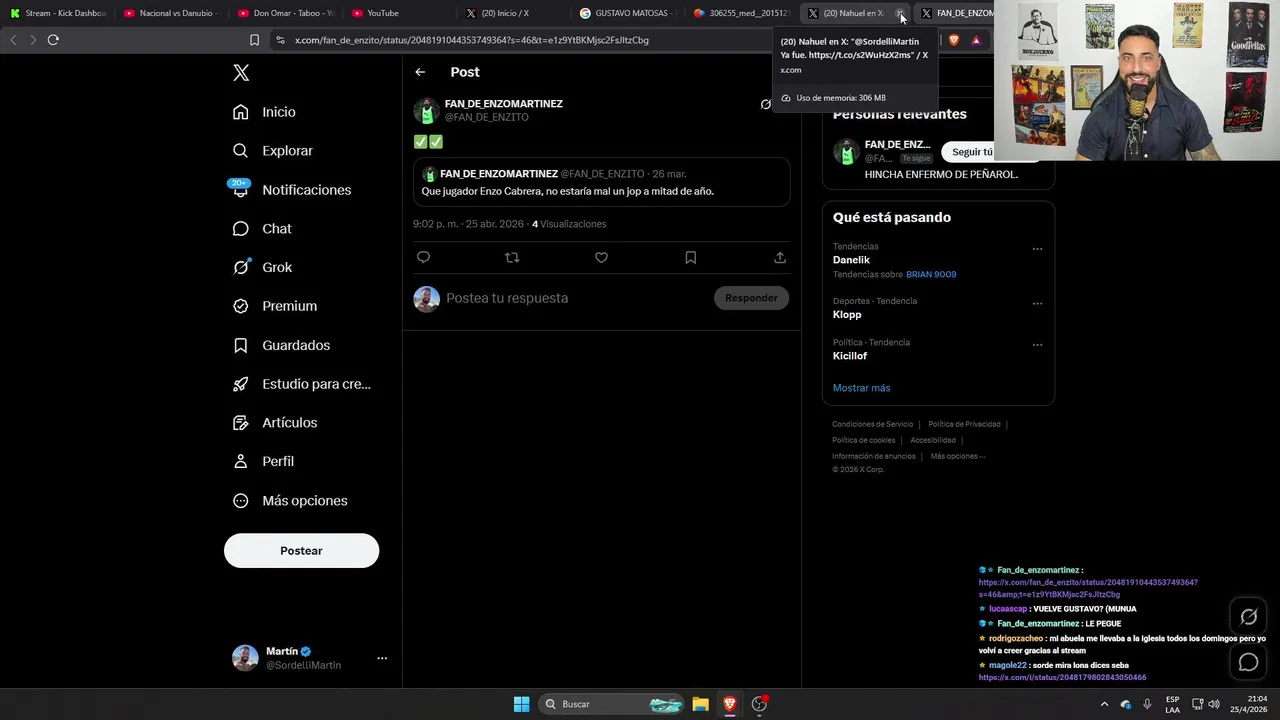Open Chat messages in sidebar
The image size is (1280, 720).
[262, 229]
